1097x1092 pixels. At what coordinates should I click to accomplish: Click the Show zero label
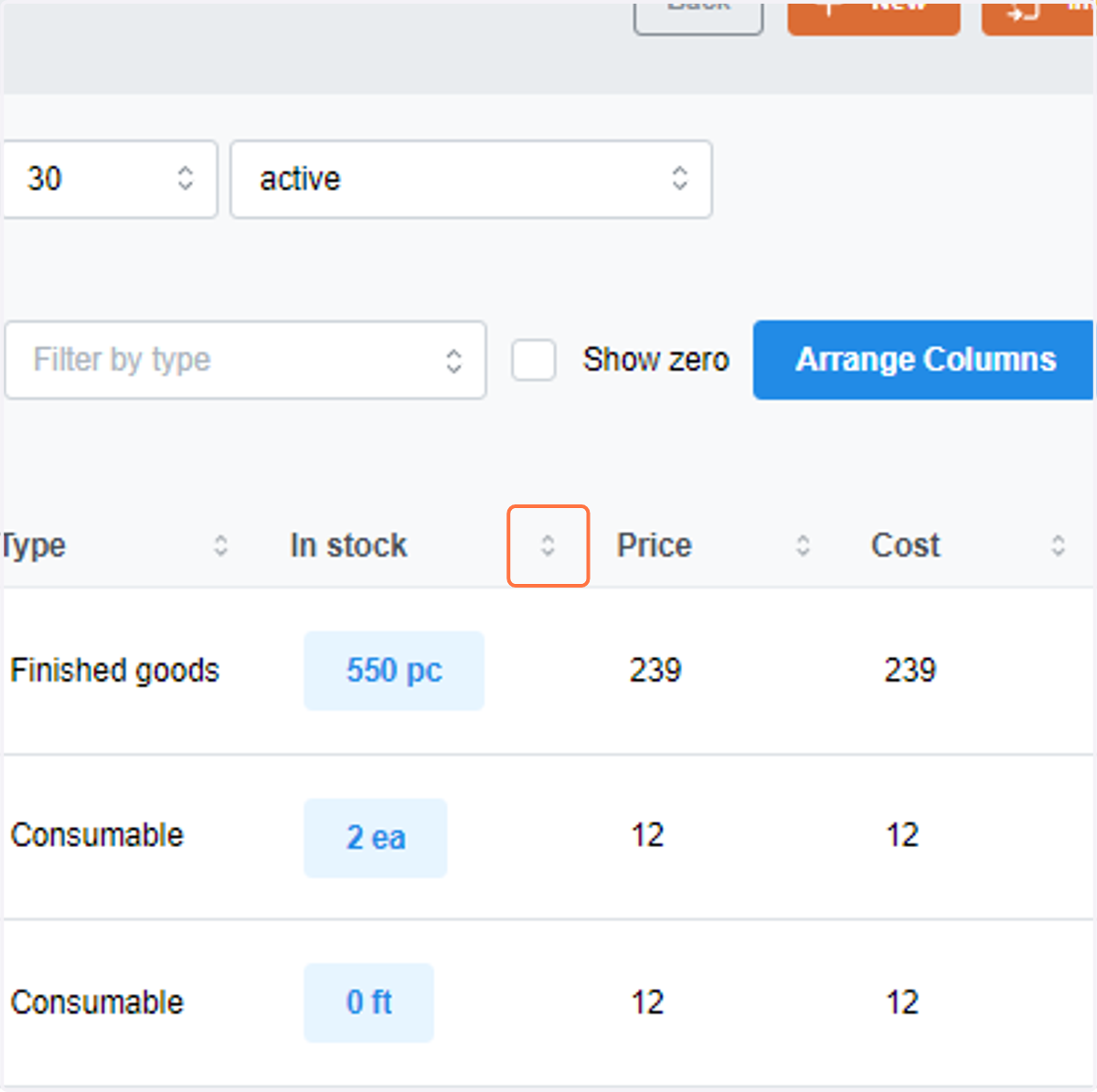(656, 360)
